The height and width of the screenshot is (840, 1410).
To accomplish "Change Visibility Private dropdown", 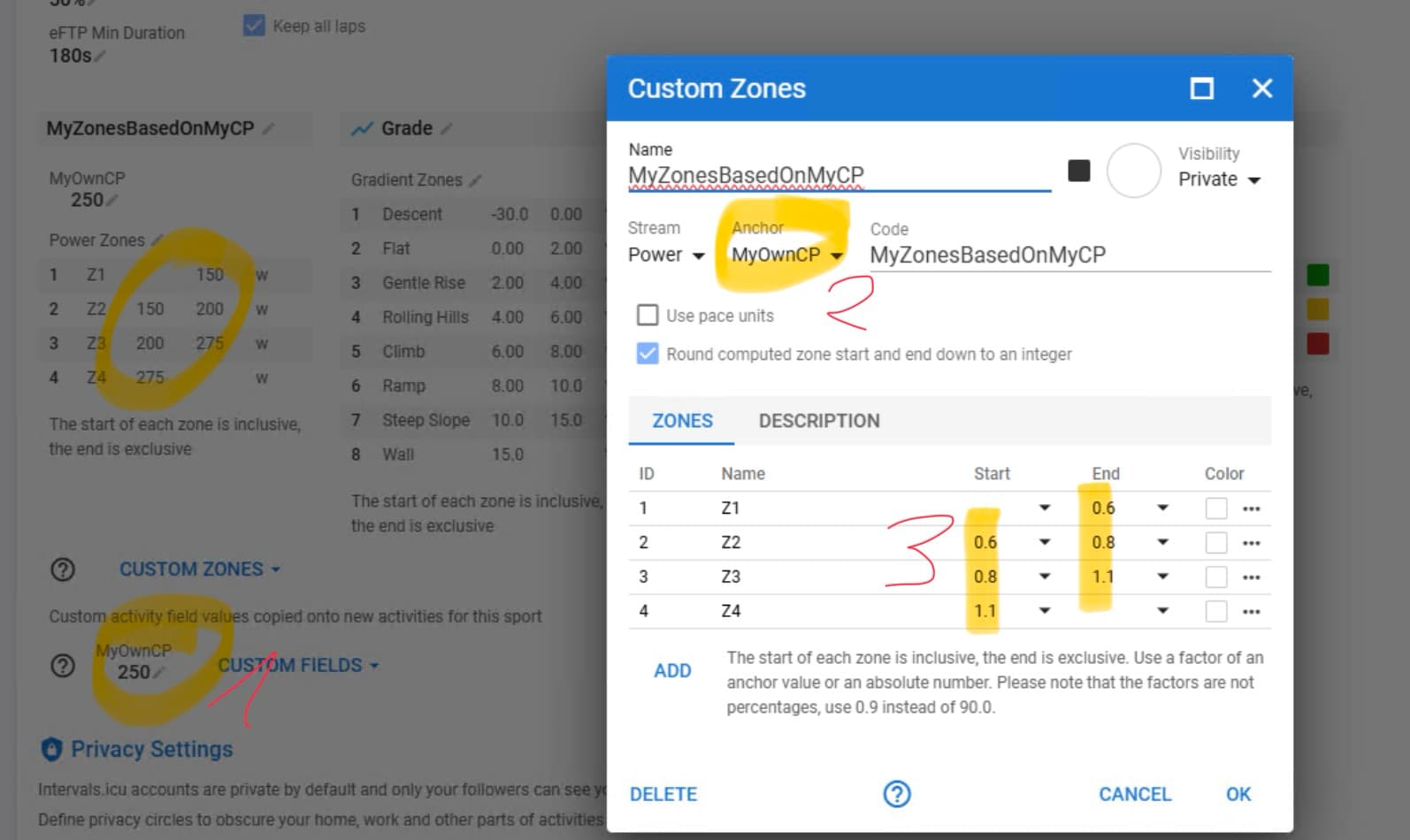I will [x=1218, y=179].
